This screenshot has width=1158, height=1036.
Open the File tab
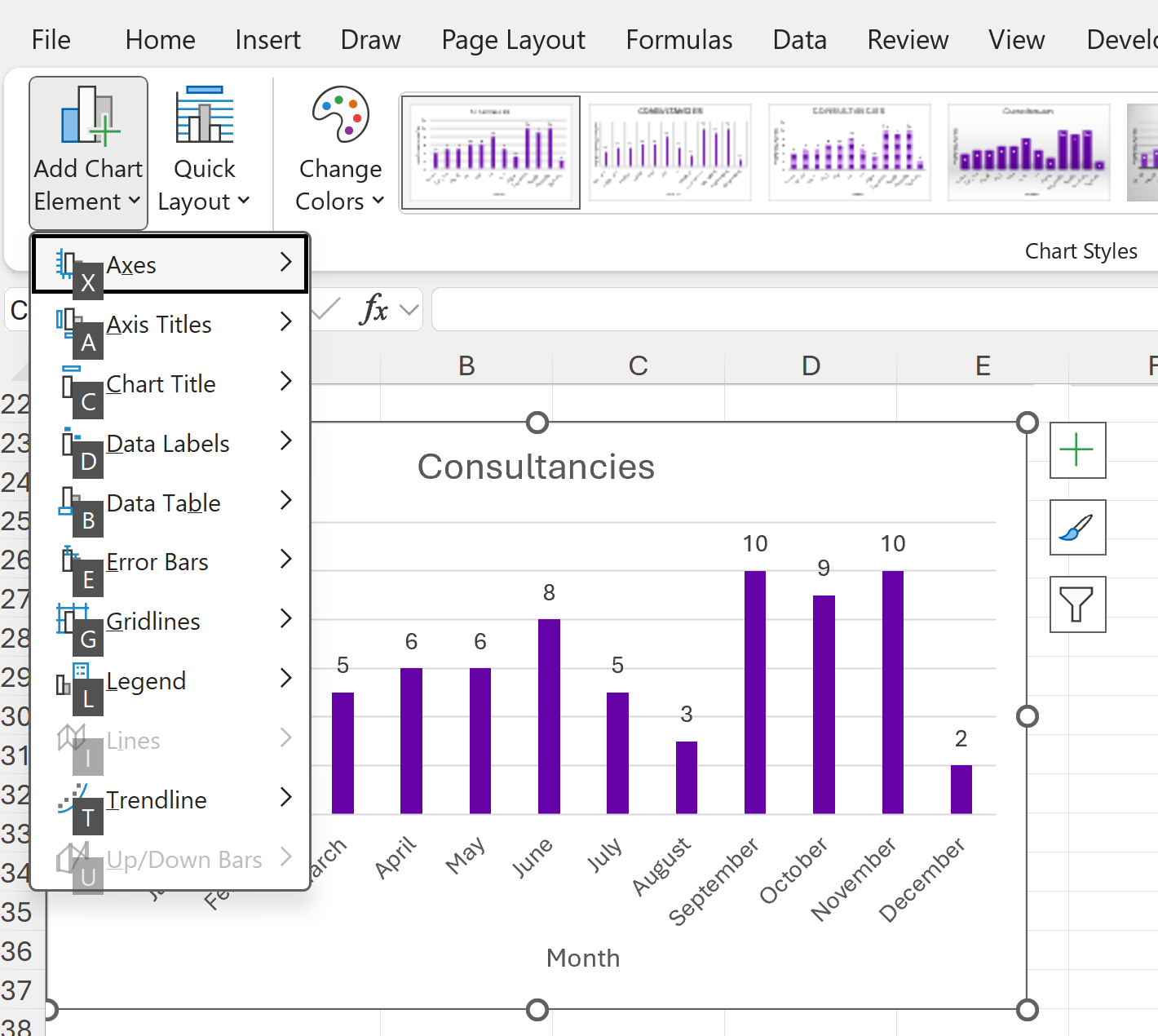pos(51,40)
